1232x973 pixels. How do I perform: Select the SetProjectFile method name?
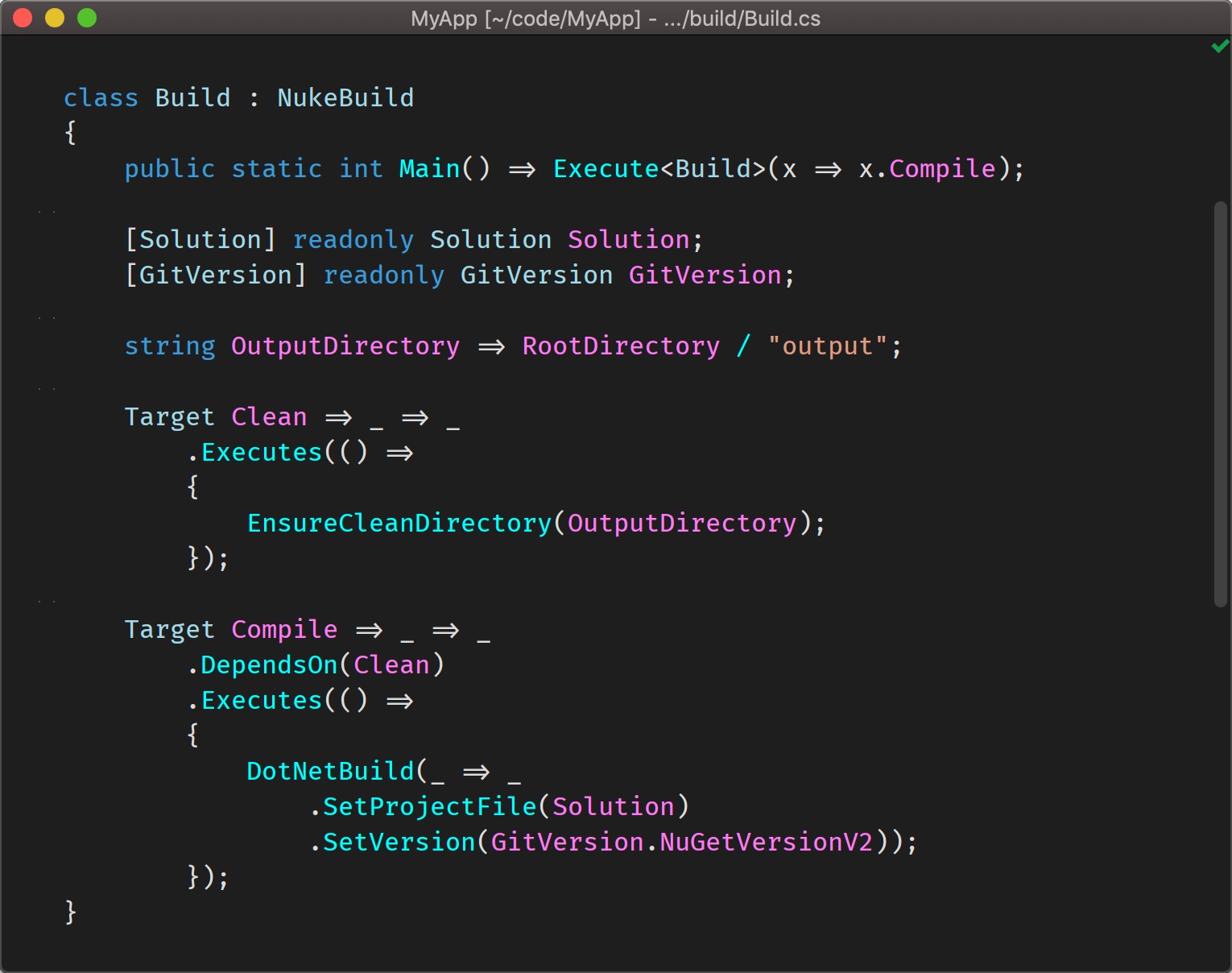(429, 806)
